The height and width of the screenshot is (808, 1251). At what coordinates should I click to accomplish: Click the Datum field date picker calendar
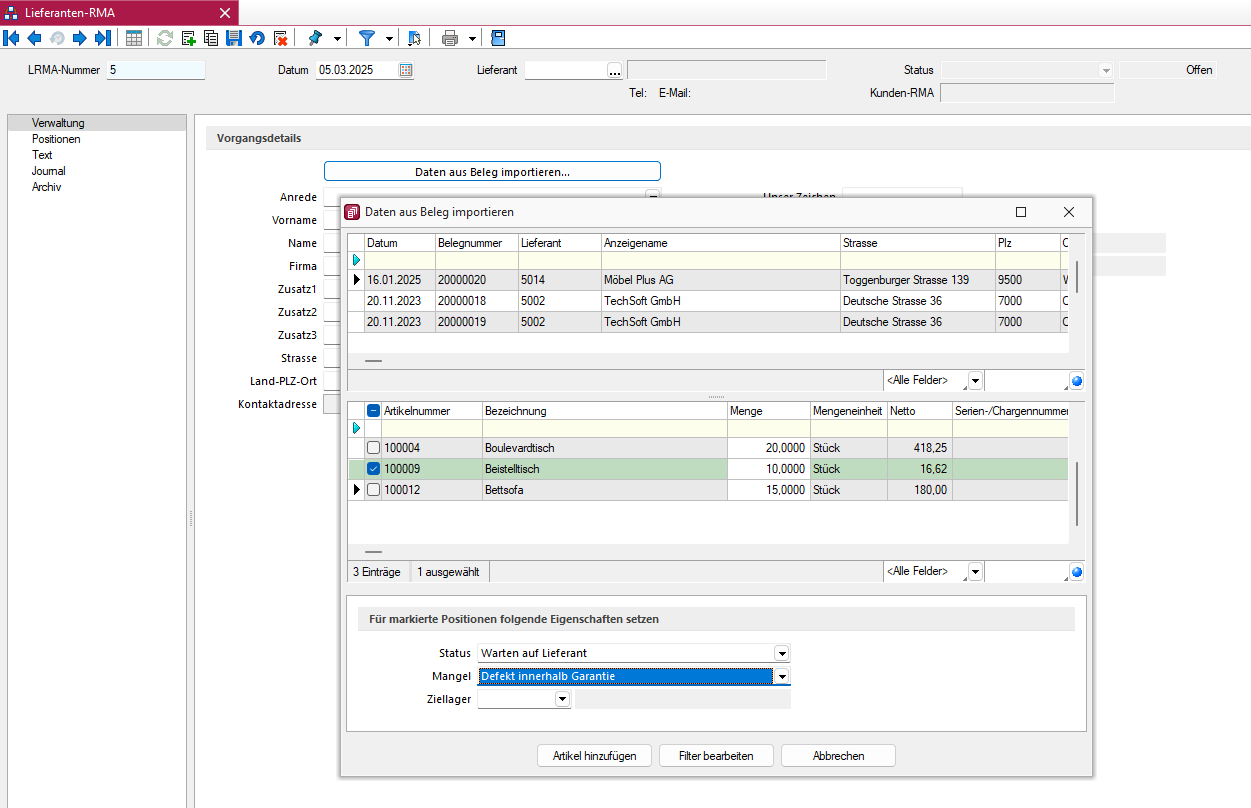pos(405,71)
